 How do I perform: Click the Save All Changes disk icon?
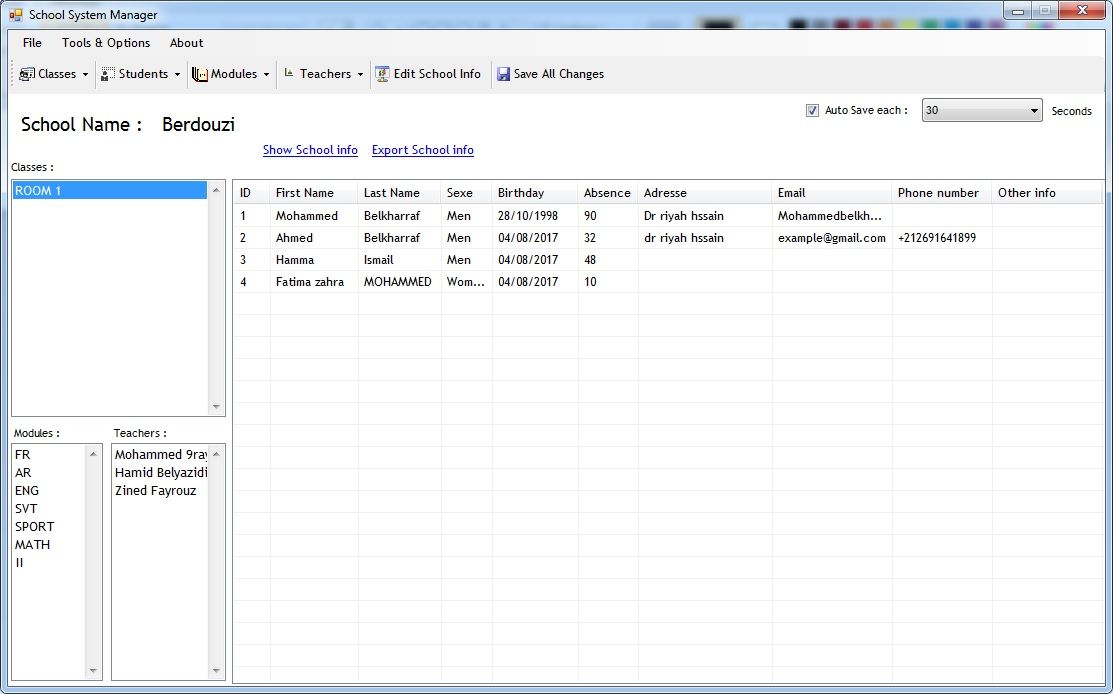click(503, 74)
